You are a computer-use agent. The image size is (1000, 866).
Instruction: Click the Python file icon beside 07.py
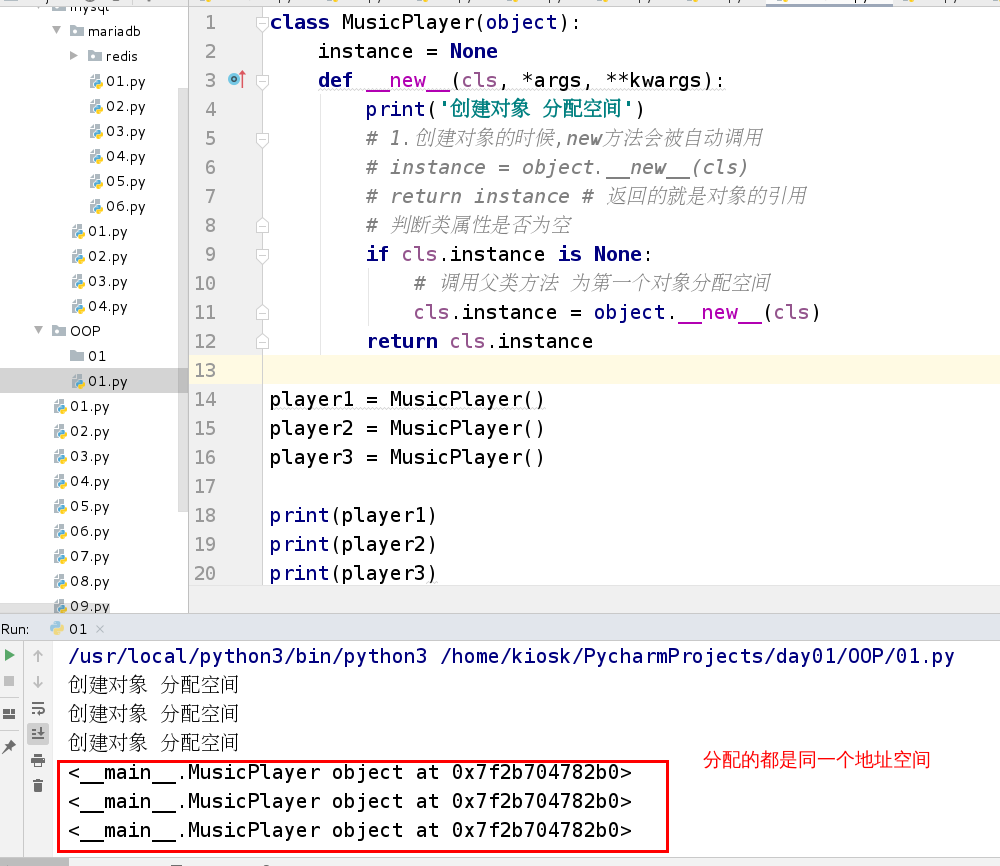[x=60, y=557]
